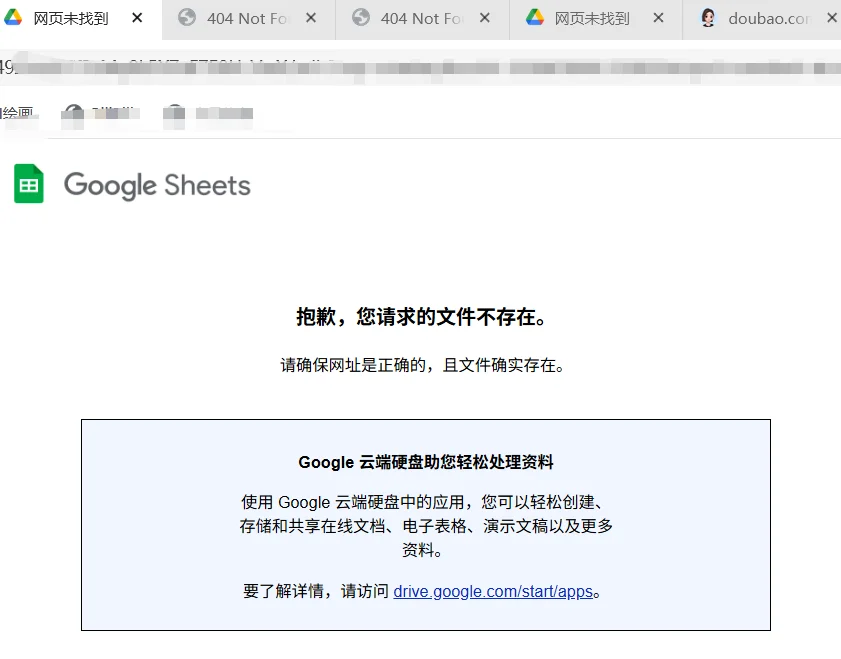The height and width of the screenshot is (659, 841).
Task: Click the Drive favicon on the first tab
Action: point(12,17)
